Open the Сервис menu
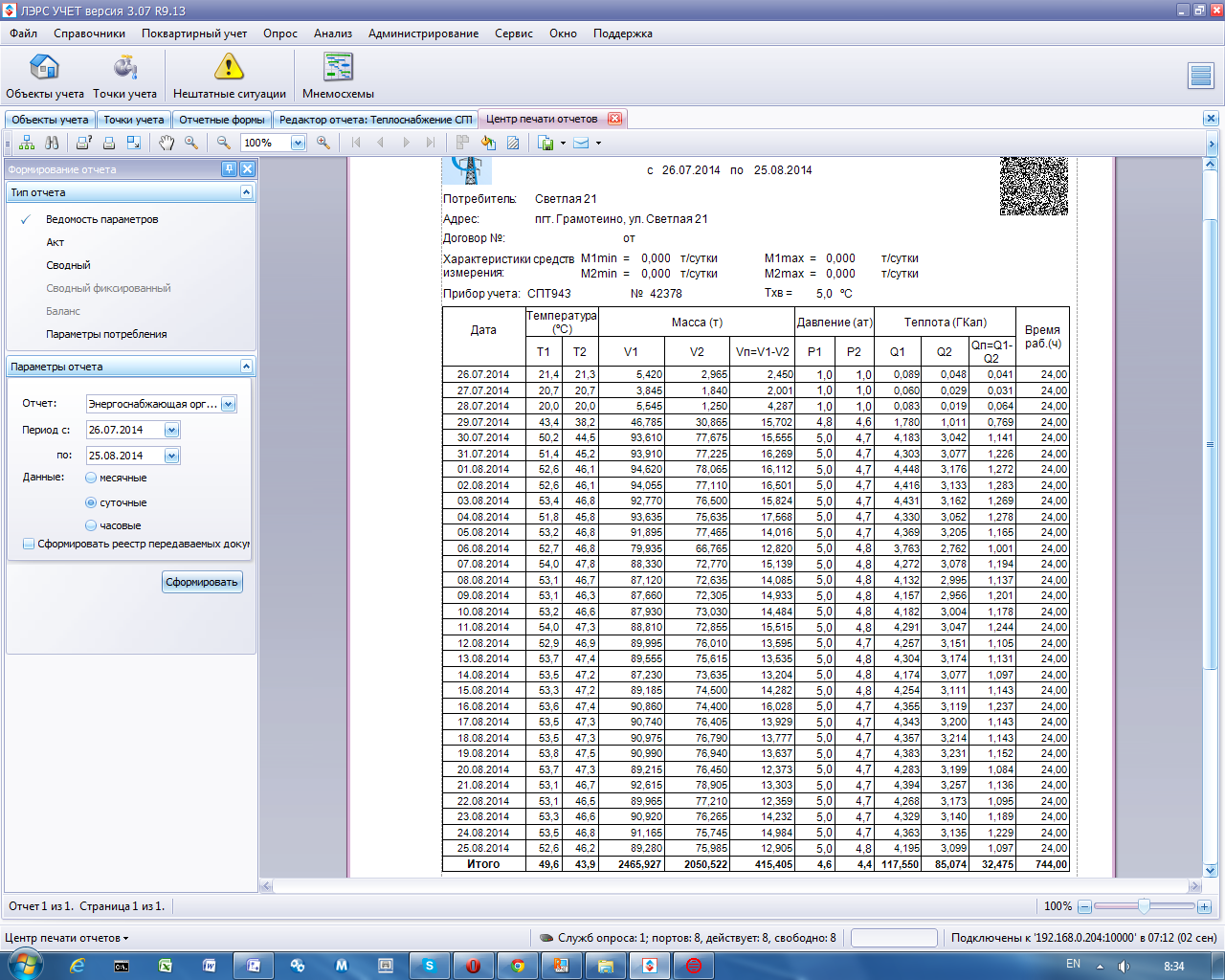Image resolution: width=1225 pixels, height=980 pixels. pos(514,33)
